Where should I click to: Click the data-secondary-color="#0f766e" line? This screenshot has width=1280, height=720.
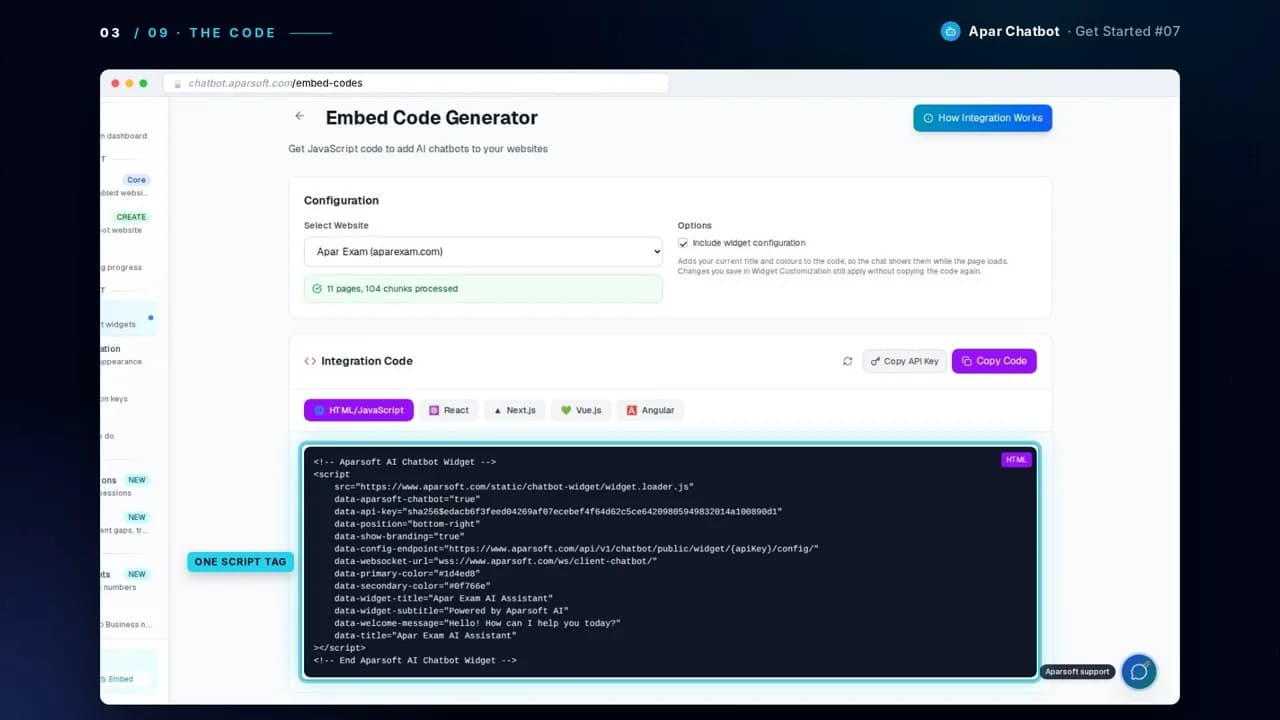412,586
